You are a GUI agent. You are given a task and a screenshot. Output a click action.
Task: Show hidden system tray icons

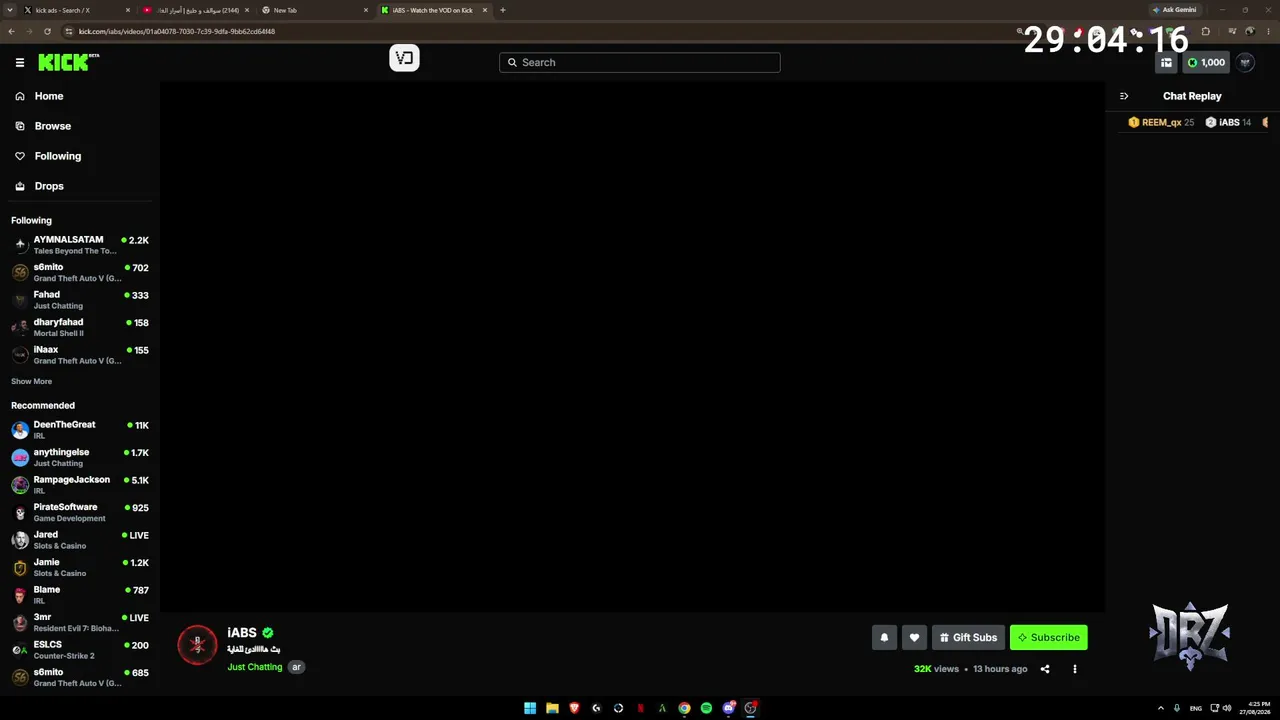click(1161, 708)
